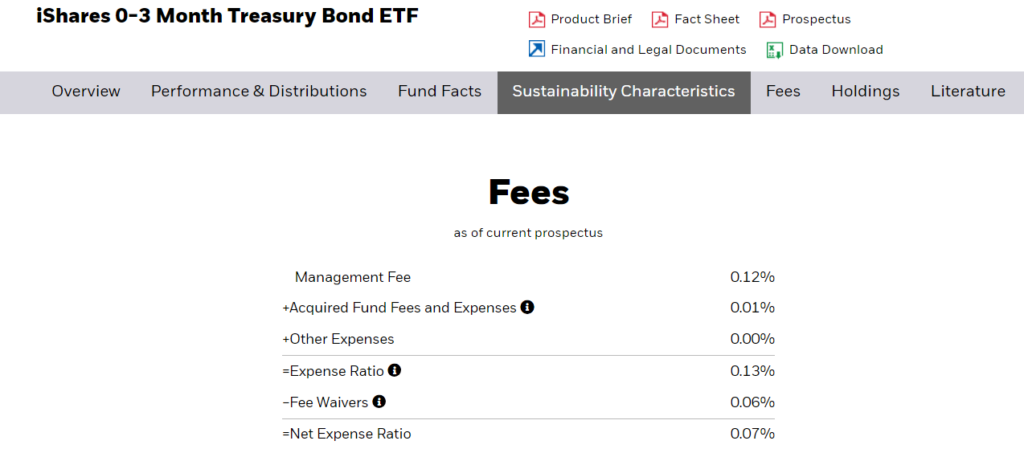This screenshot has height=453, width=1024.
Task: Click the Data Download spreadsheet icon
Action: [x=774, y=49]
